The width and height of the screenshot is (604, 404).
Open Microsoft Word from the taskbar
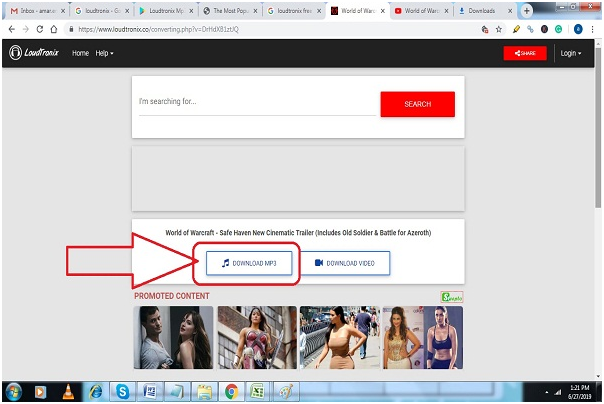tap(150, 392)
